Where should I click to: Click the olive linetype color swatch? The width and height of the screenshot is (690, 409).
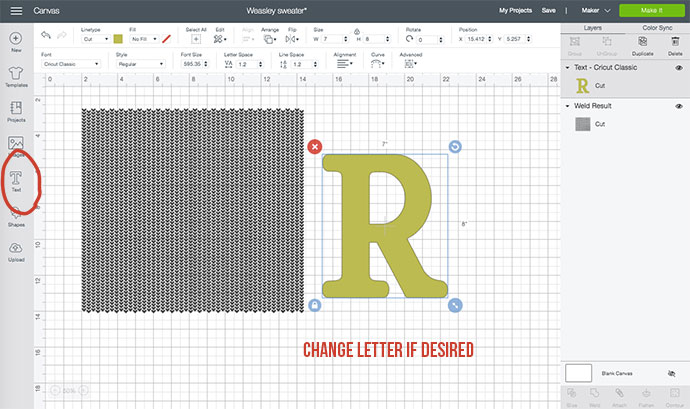pyautogui.click(x=118, y=39)
